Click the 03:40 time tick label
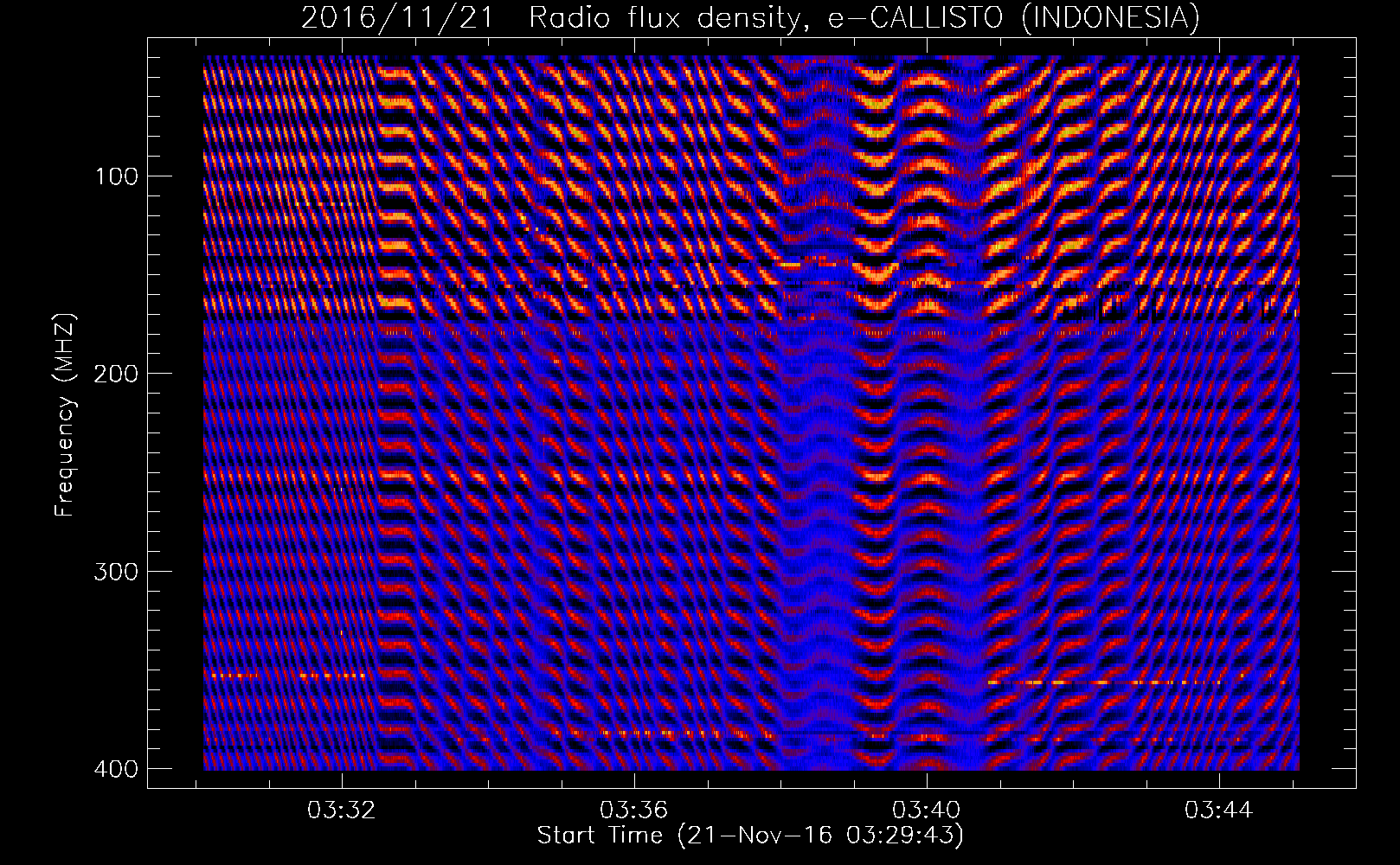The height and width of the screenshot is (865, 1400). point(928,811)
